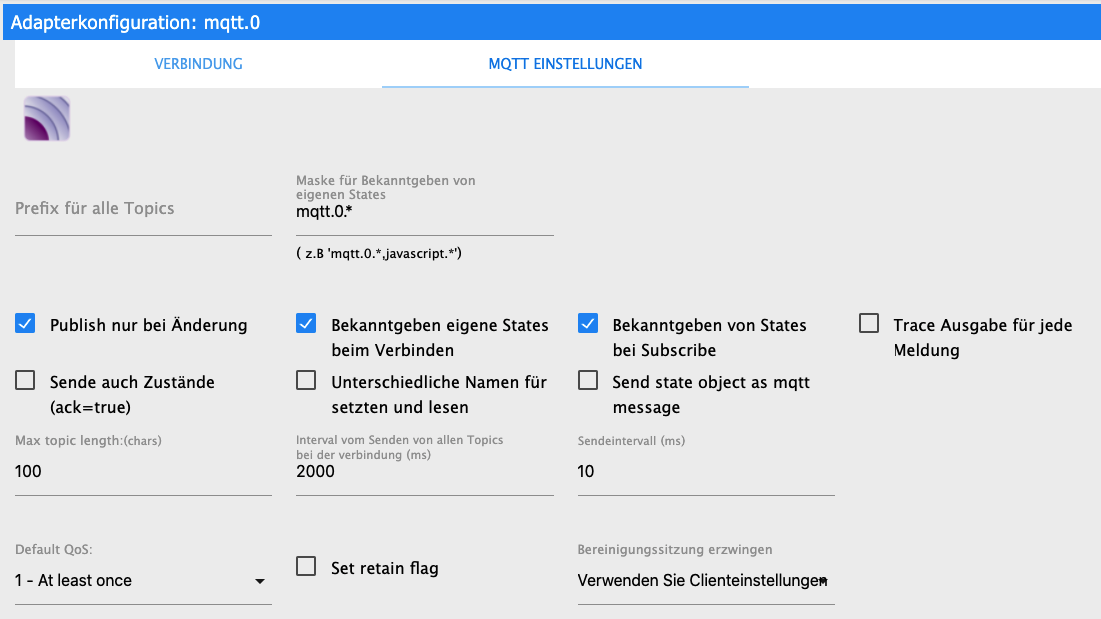Enable the Set retain flag checkbox
This screenshot has height=619, width=1101.
[x=307, y=567]
